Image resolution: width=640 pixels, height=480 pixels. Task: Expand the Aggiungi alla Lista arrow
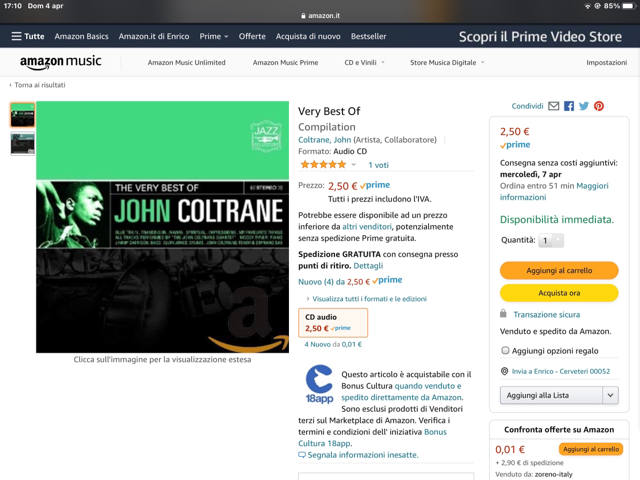[x=610, y=395]
